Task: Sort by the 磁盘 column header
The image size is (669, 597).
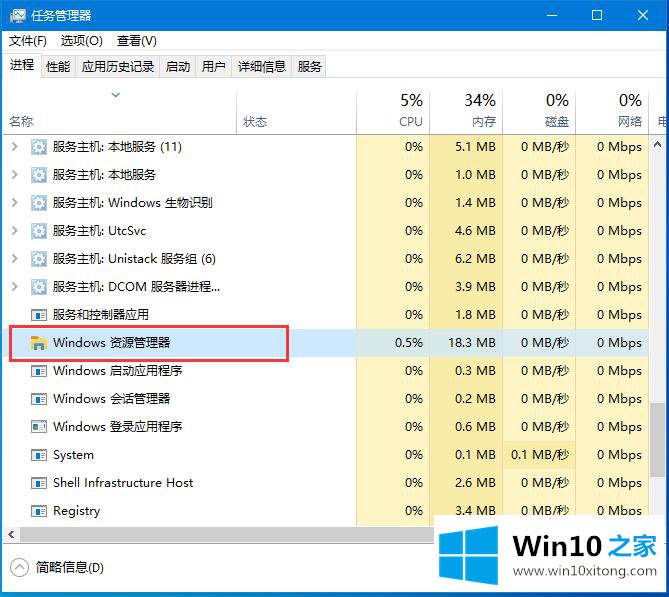Action: point(539,111)
